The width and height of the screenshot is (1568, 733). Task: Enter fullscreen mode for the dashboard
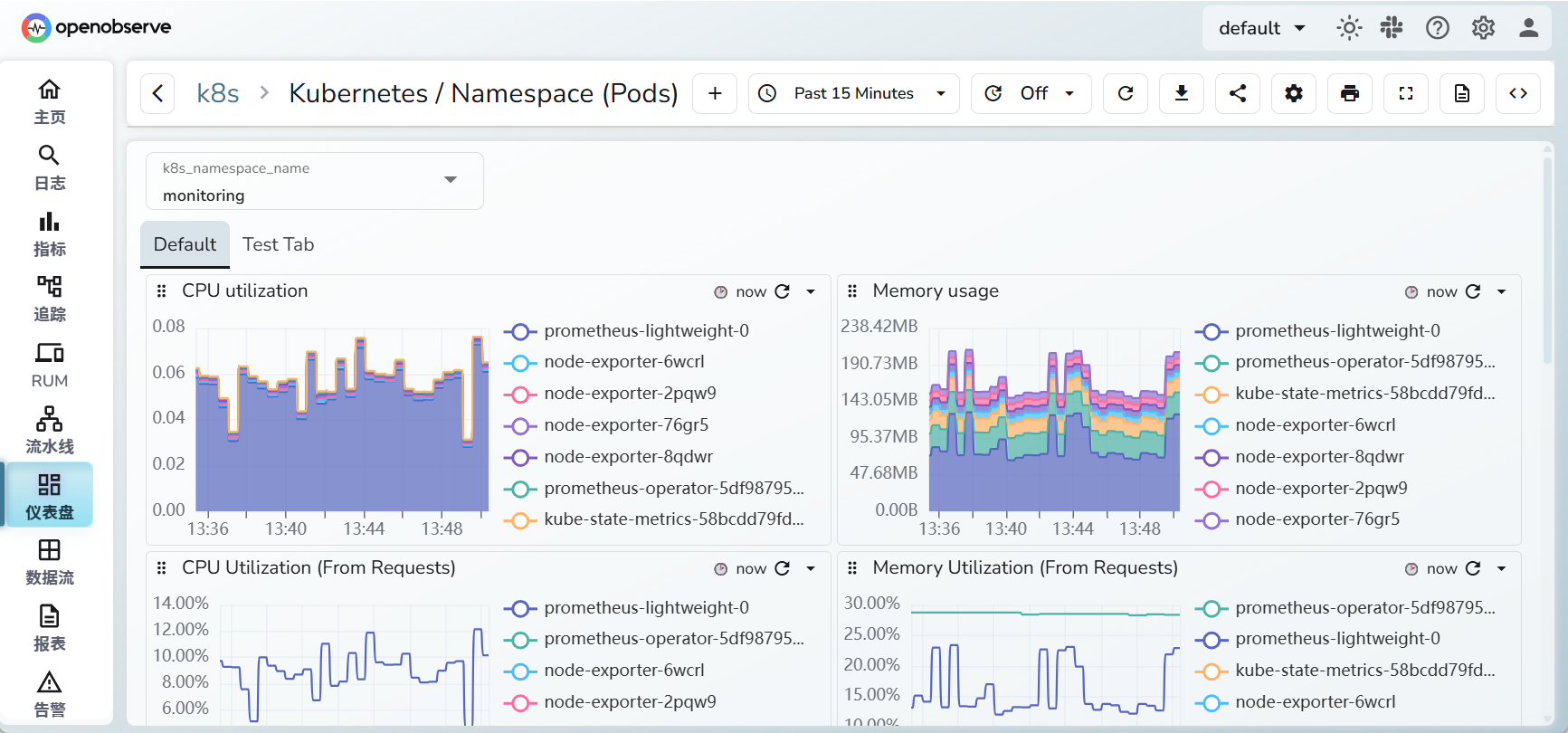(1405, 93)
